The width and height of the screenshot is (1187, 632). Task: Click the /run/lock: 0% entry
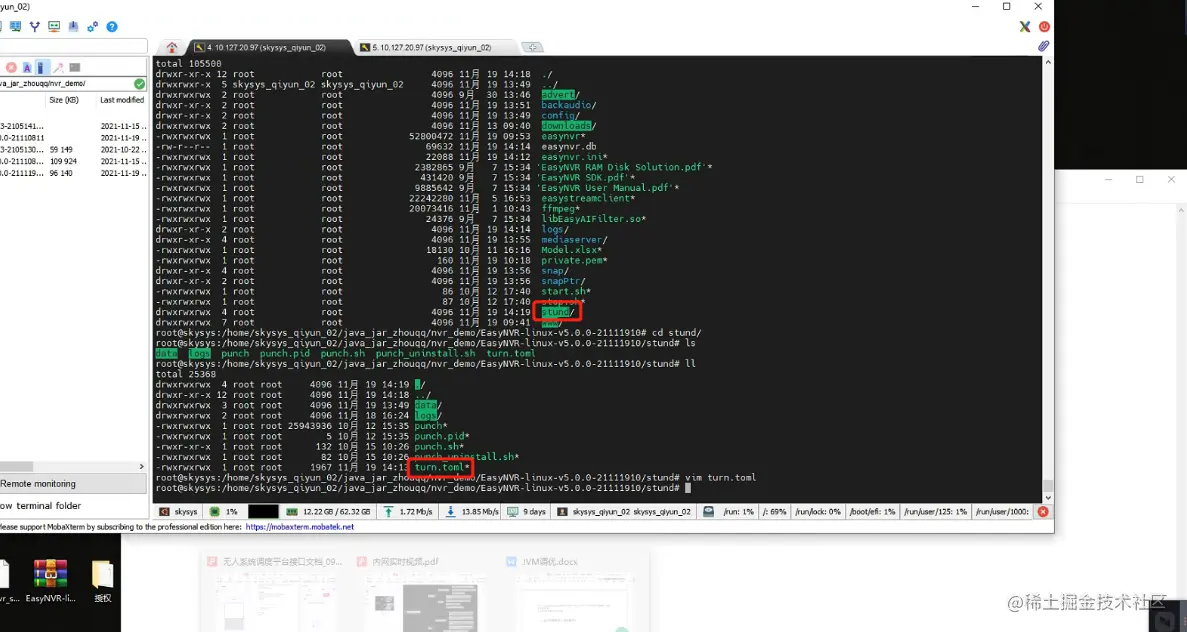tap(818, 512)
